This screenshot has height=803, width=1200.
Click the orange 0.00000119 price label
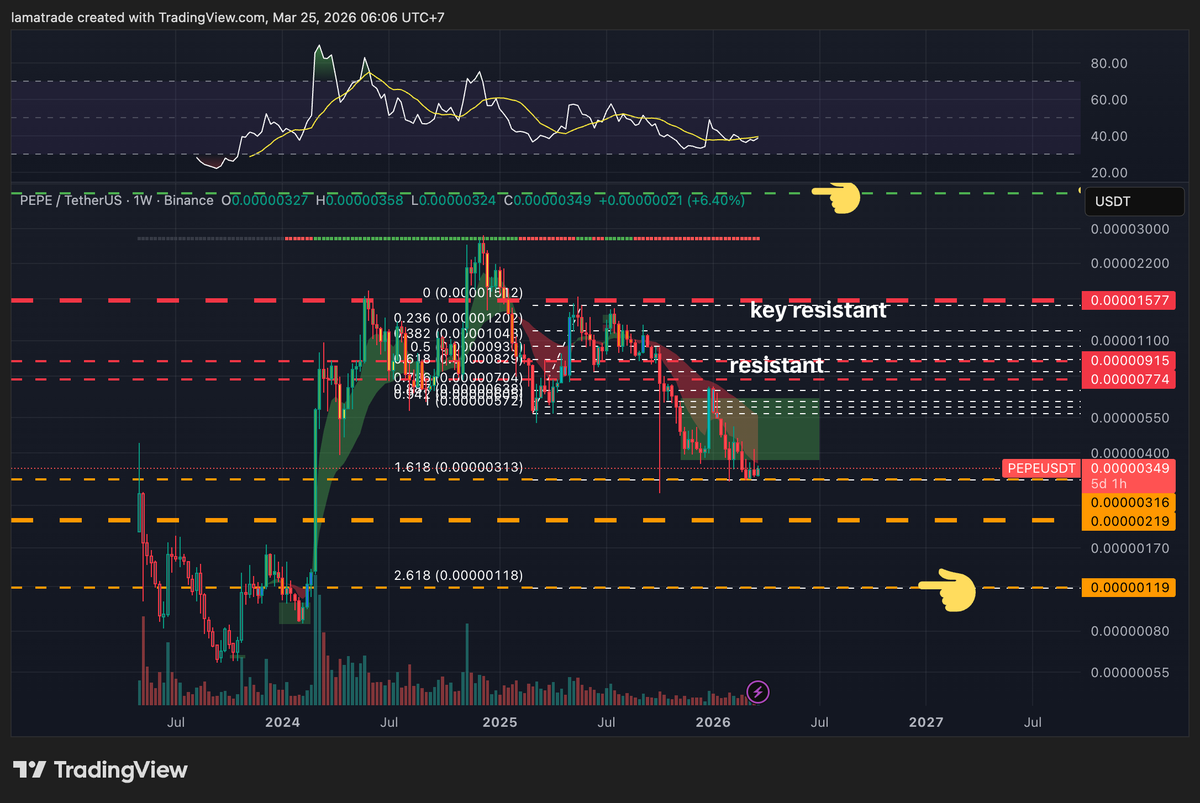(1128, 588)
